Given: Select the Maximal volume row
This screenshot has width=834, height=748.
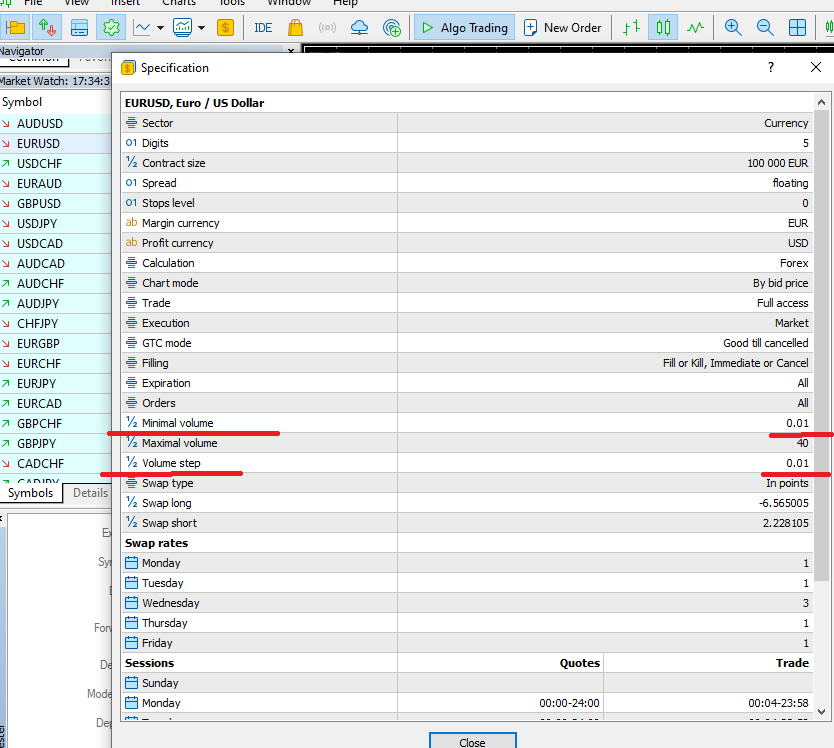Looking at the screenshot, I should click(x=467, y=443).
